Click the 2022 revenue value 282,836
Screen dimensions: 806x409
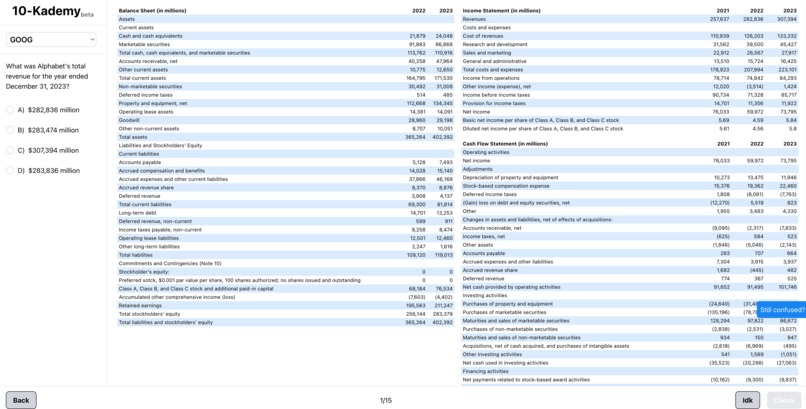(754, 19)
